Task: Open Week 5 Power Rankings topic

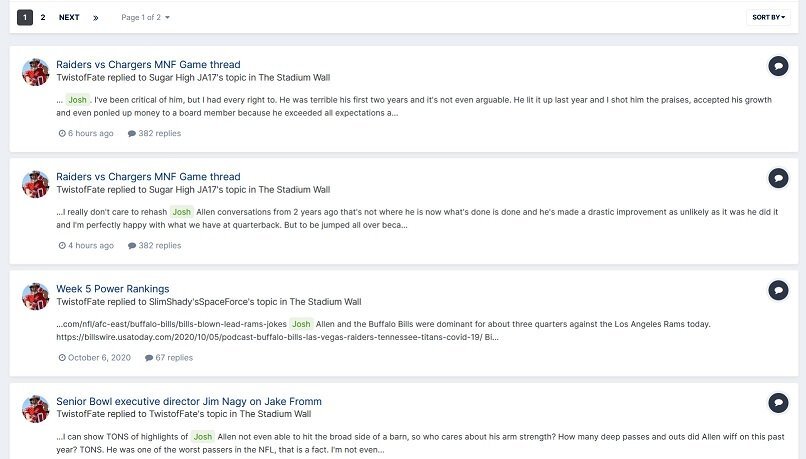Action: pyautogui.click(x=113, y=289)
